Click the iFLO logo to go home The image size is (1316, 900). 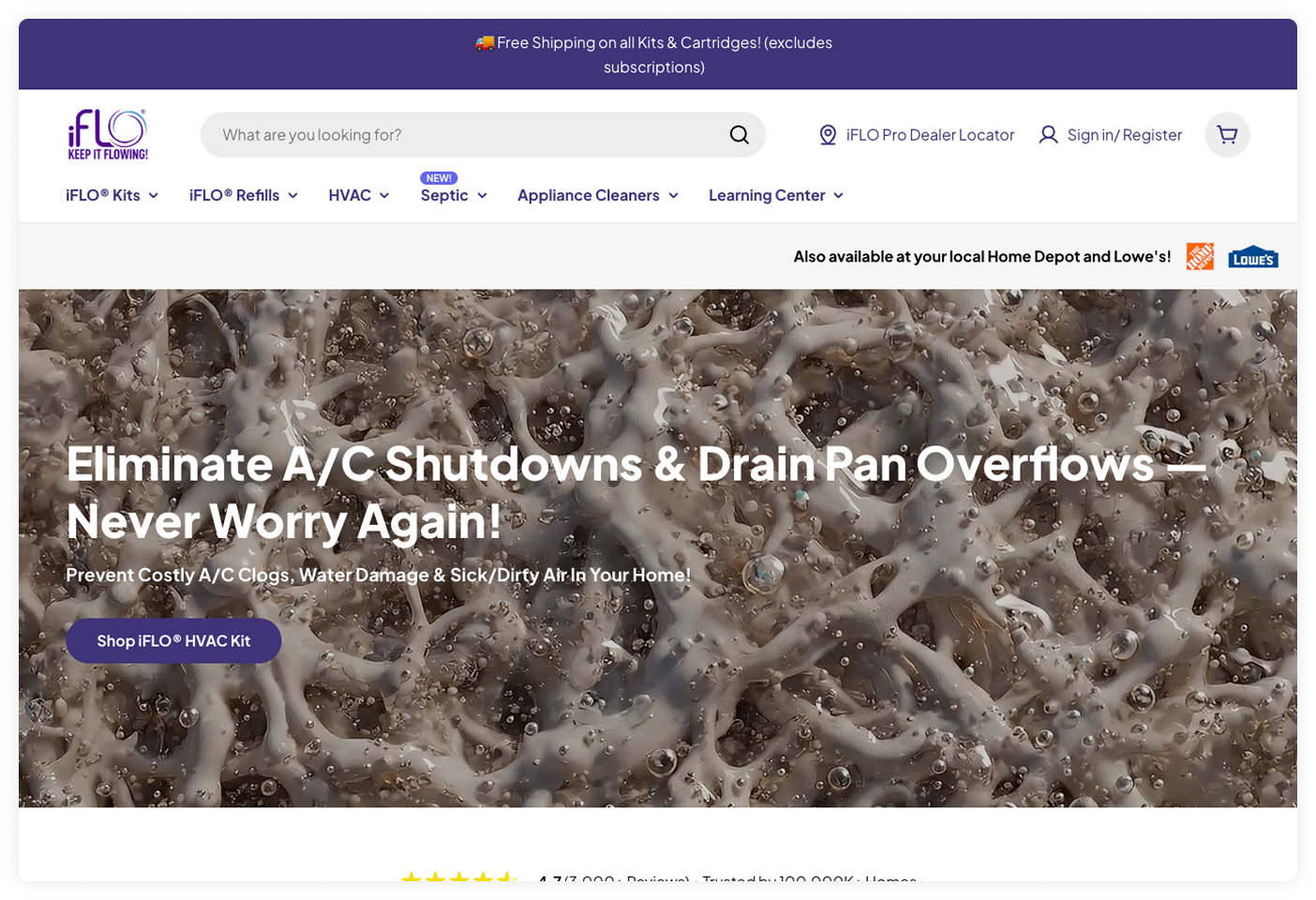pyautogui.click(x=106, y=132)
